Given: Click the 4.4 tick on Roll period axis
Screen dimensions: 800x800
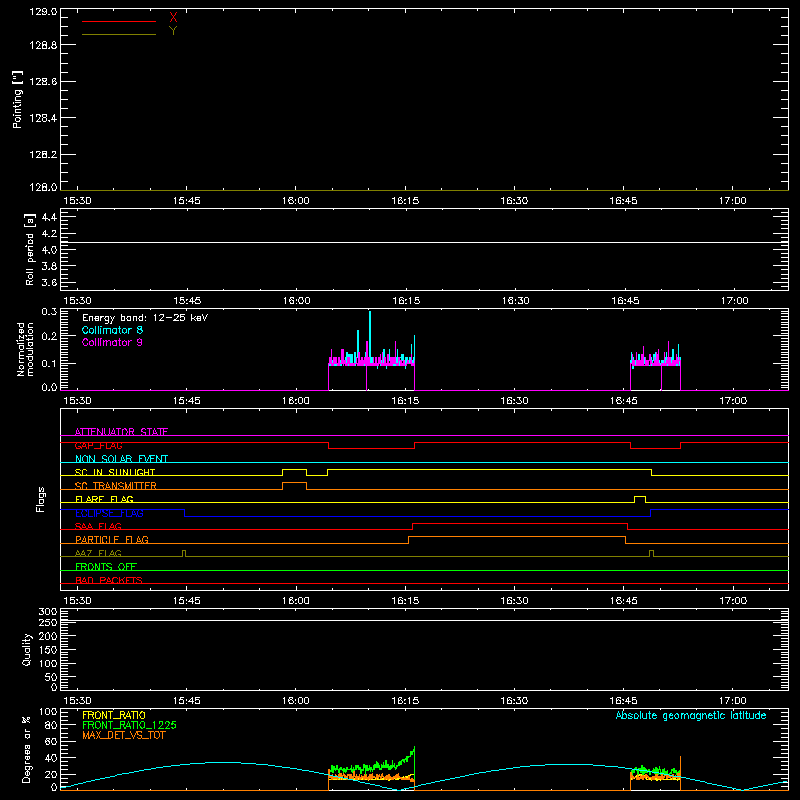Looking at the screenshot, I should (49, 217).
